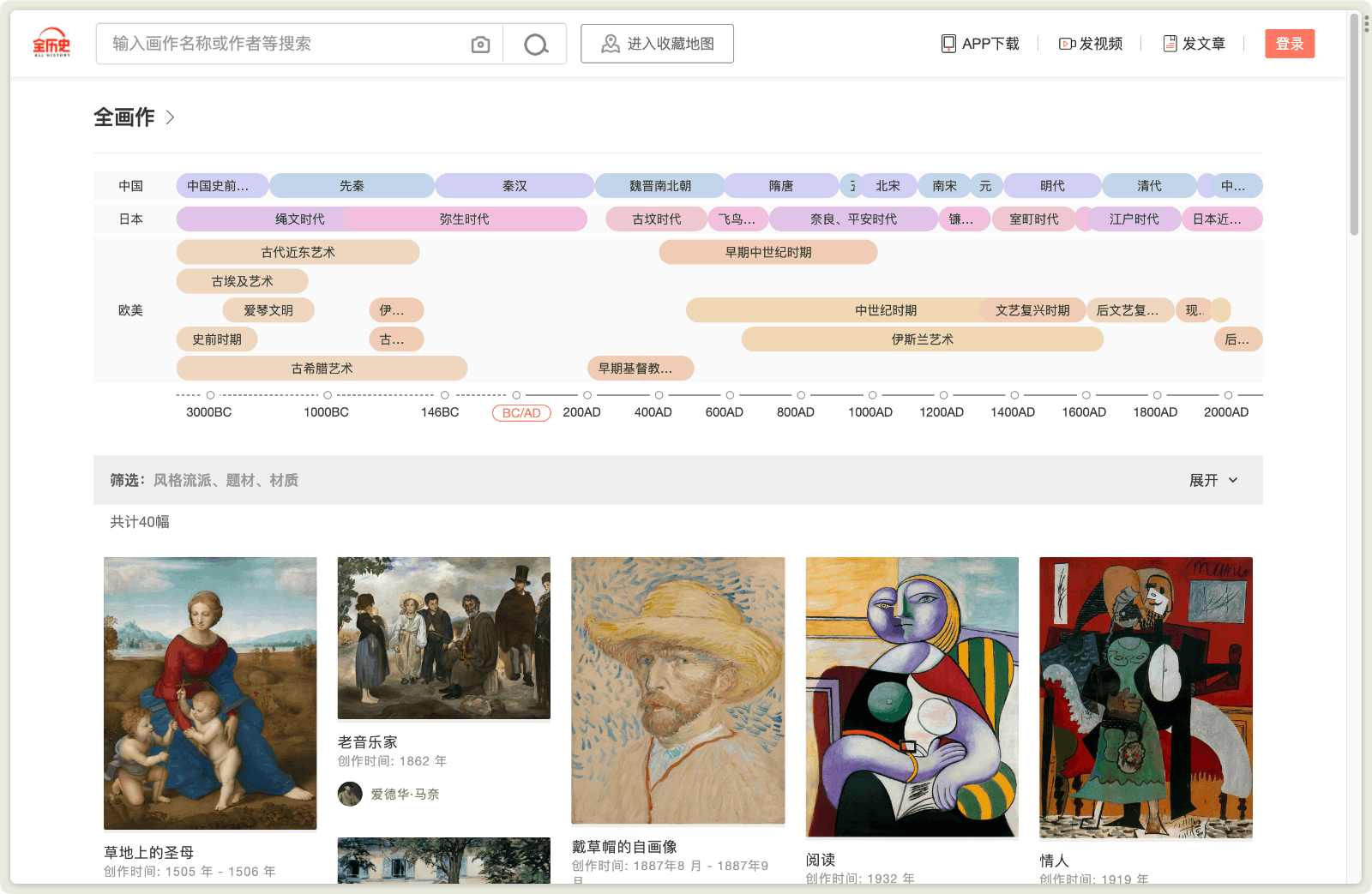1372x894 pixels.
Task: Click the page vertical scrollbar
Action: pyautogui.click(x=1354, y=129)
